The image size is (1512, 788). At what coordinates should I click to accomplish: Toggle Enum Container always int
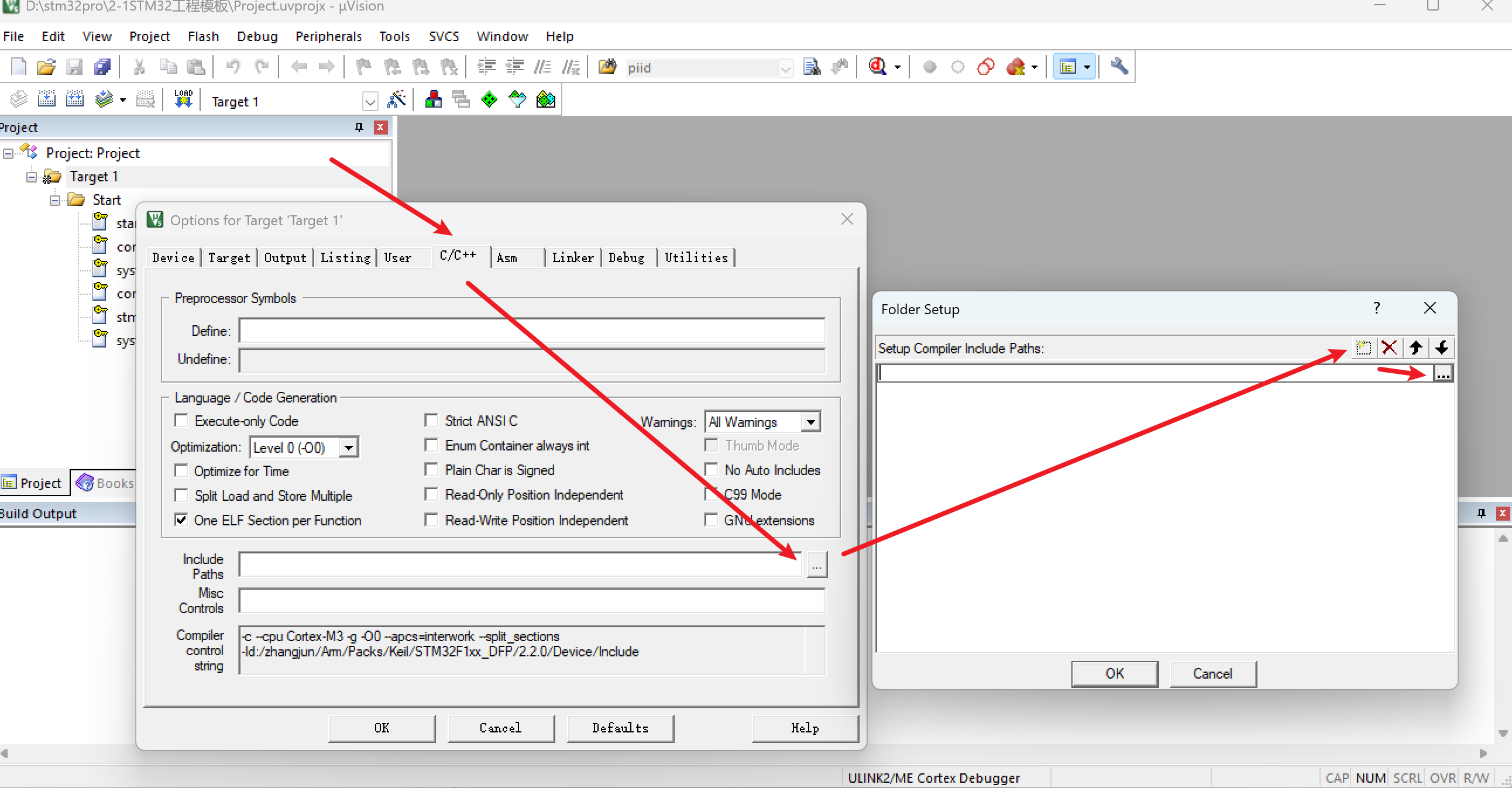pos(431,445)
